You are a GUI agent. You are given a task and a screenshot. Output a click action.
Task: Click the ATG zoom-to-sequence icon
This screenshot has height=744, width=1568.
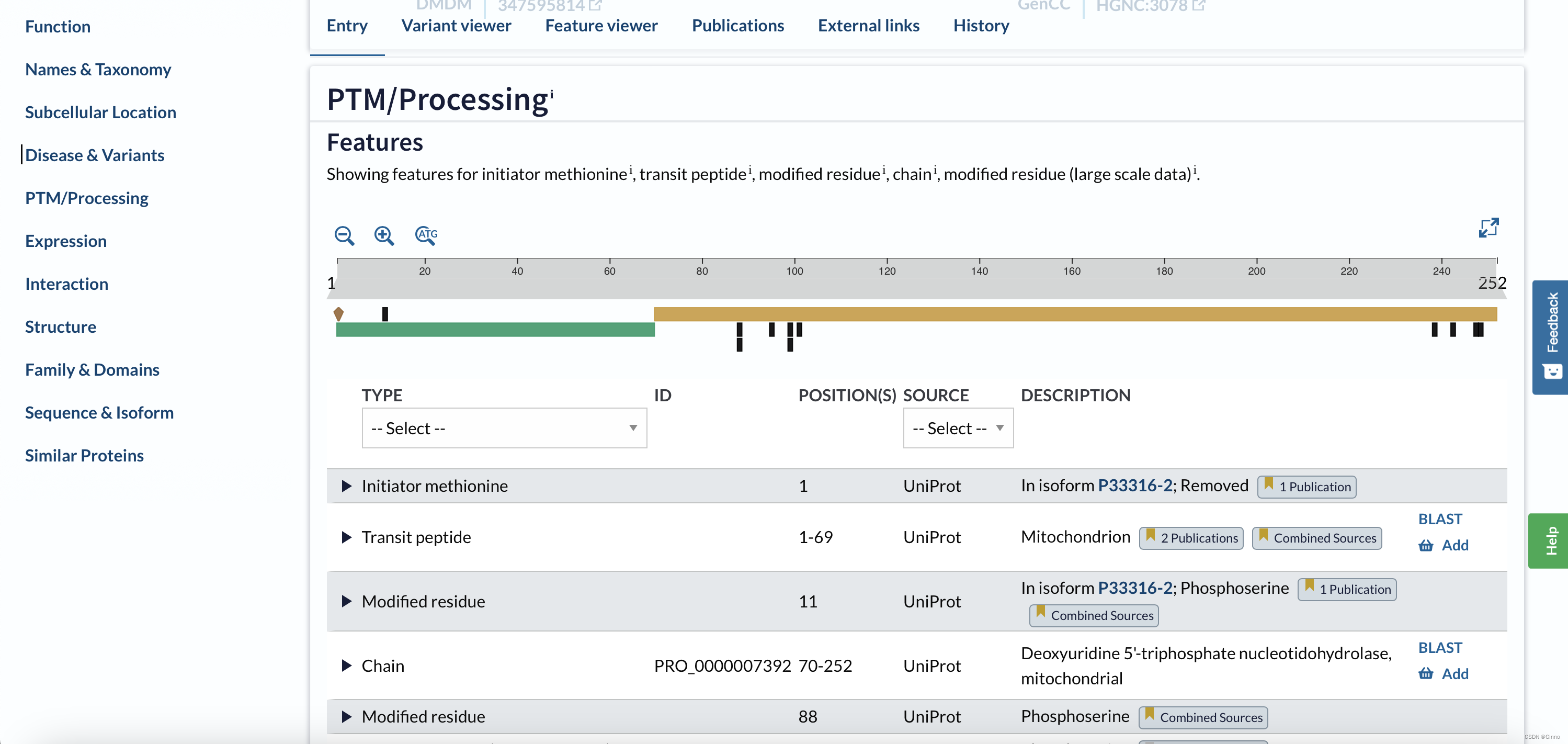tap(426, 235)
